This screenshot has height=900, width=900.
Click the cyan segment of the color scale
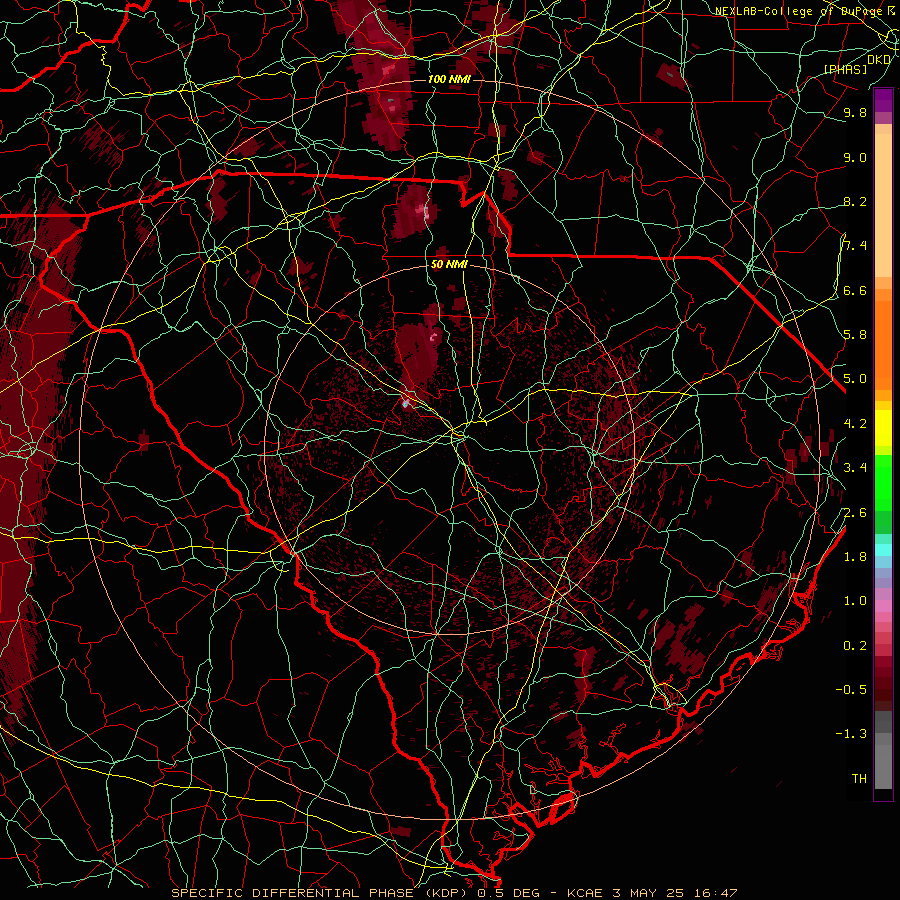coord(883,550)
